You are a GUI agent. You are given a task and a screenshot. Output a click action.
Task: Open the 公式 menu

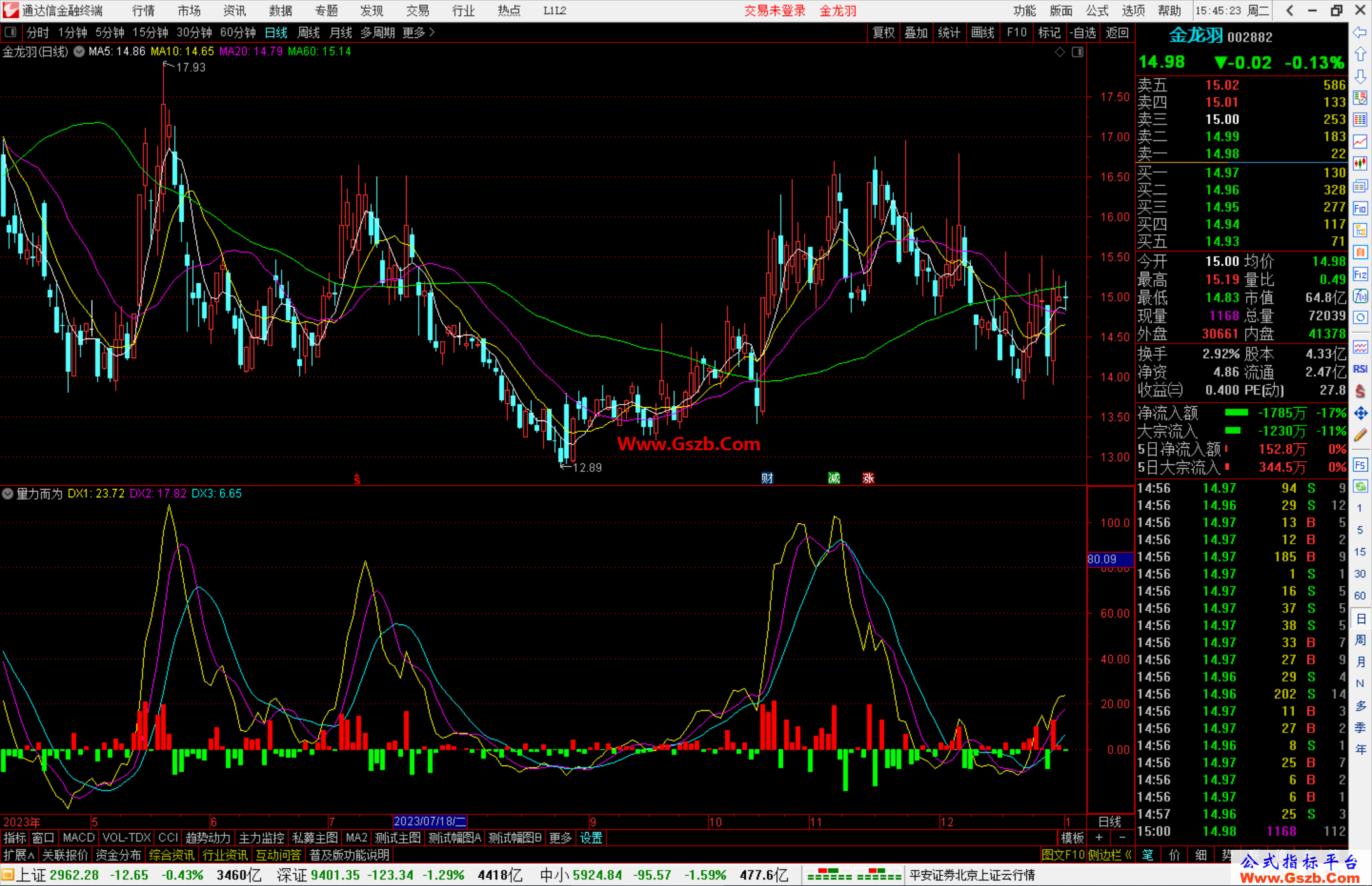pos(1097,11)
